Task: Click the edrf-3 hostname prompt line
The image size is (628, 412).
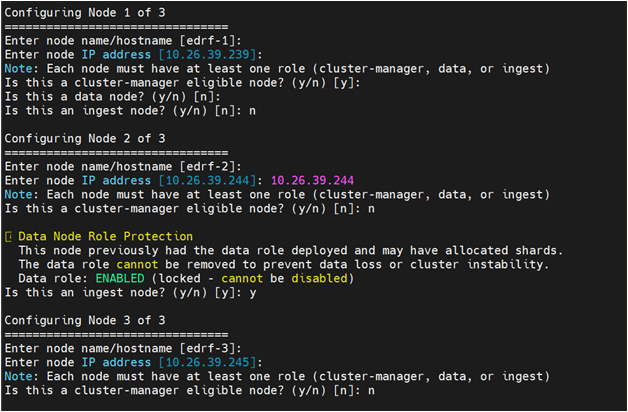Action: [x=123, y=348]
